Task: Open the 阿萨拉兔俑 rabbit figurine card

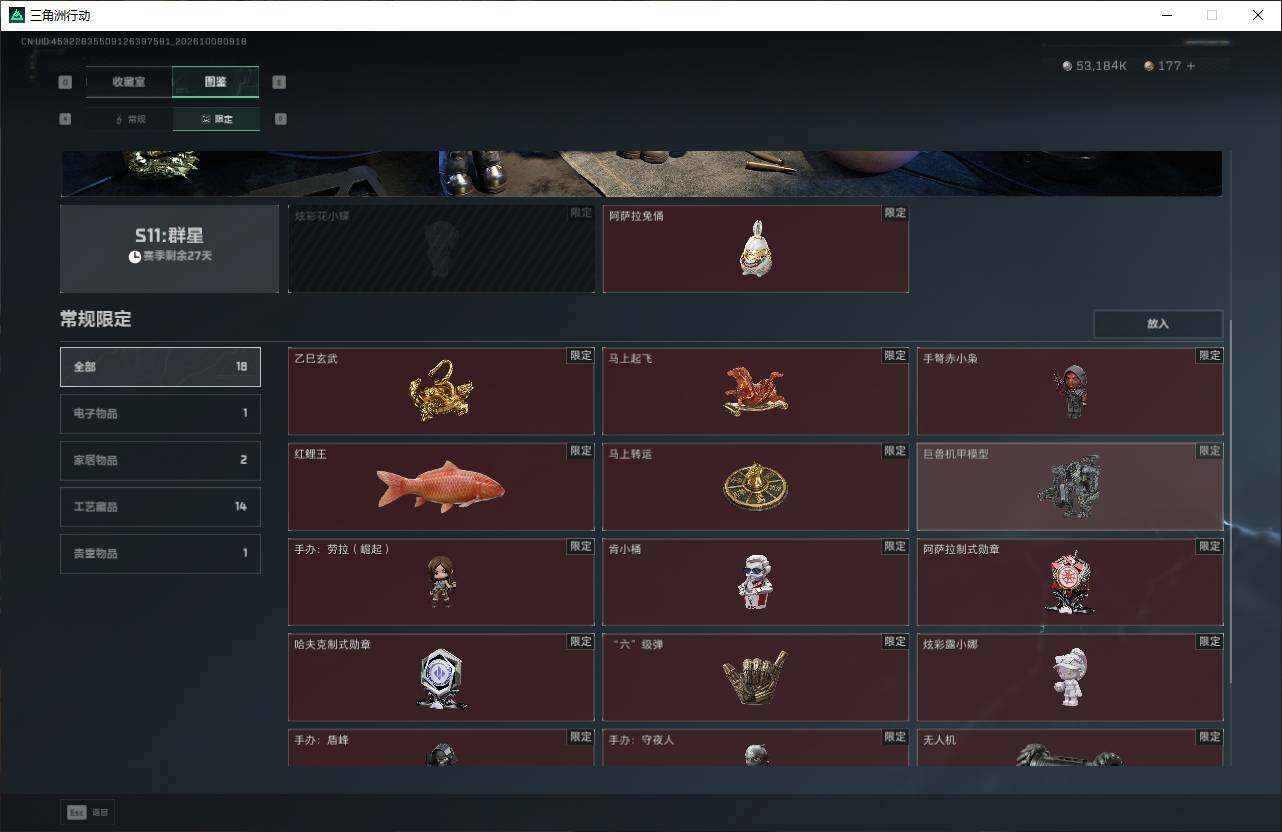Action: (x=755, y=249)
